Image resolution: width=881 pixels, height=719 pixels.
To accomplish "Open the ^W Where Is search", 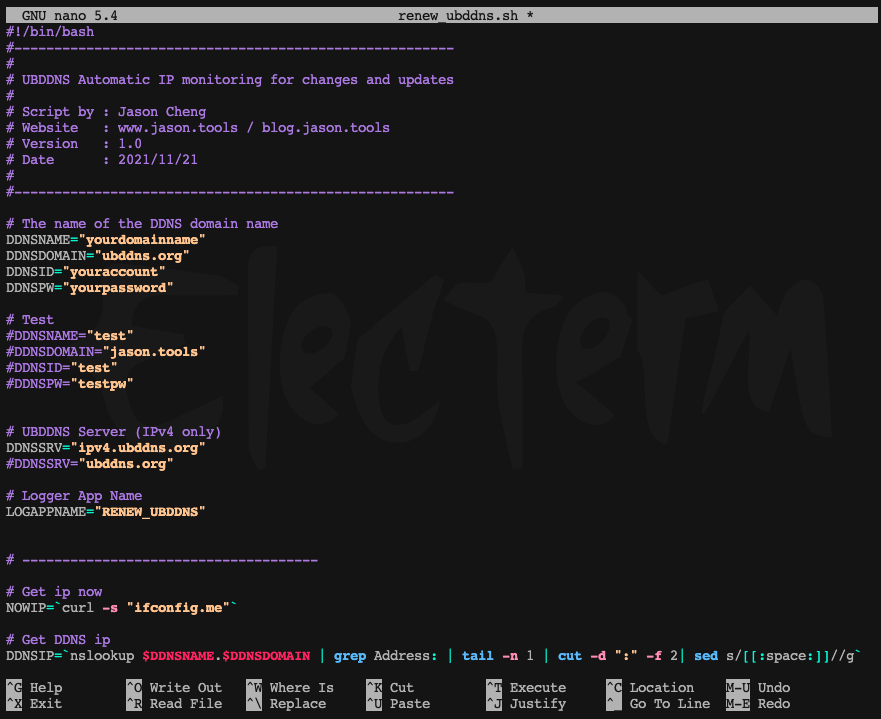I will [x=290, y=688].
